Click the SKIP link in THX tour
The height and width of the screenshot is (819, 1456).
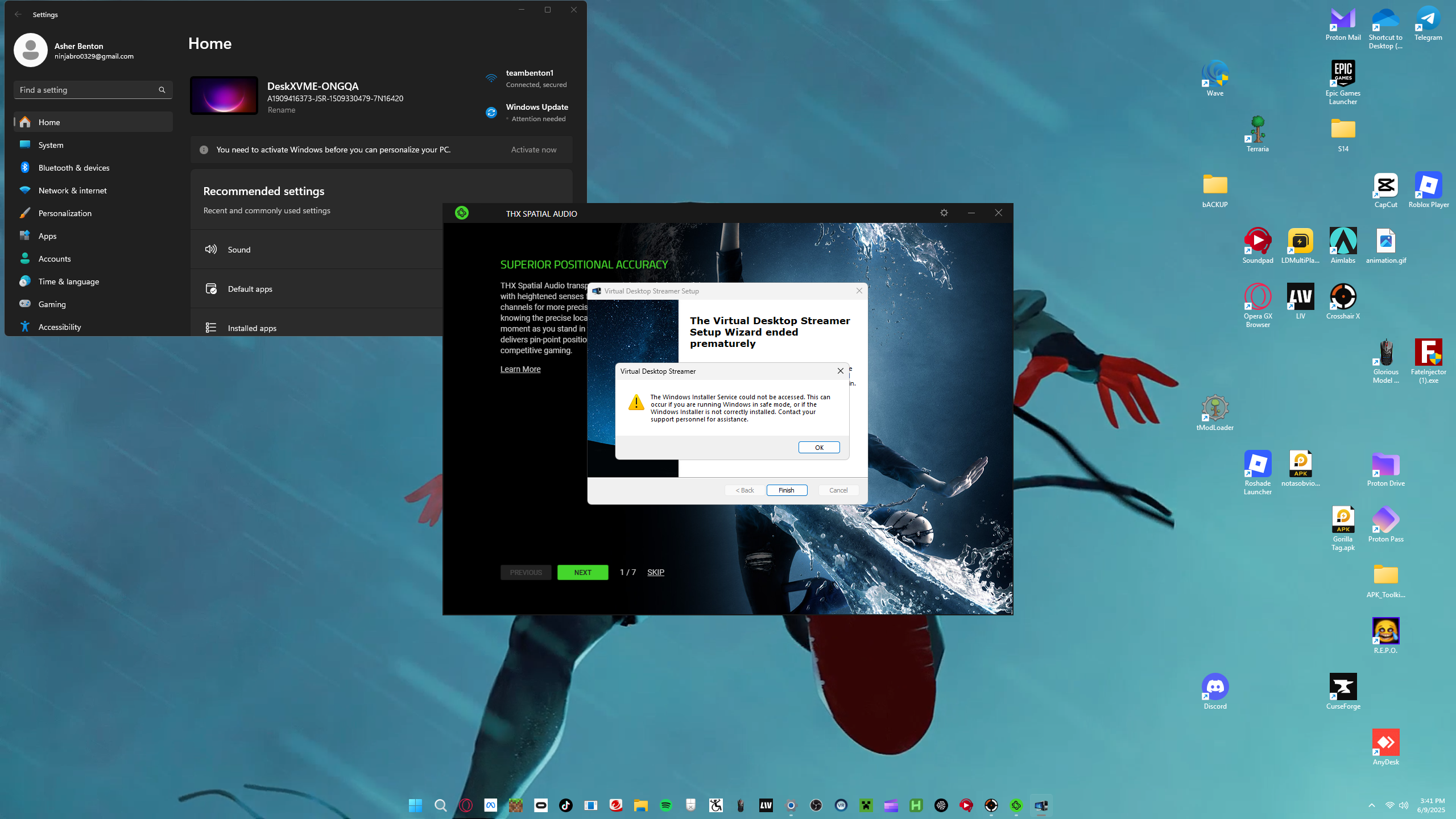click(655, 572)
